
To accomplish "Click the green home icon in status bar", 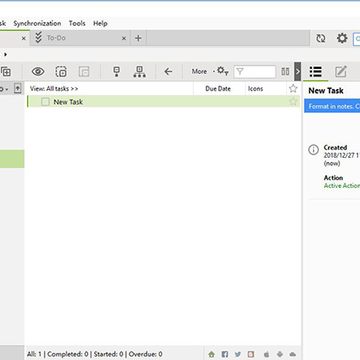I will tap(211, 354).
